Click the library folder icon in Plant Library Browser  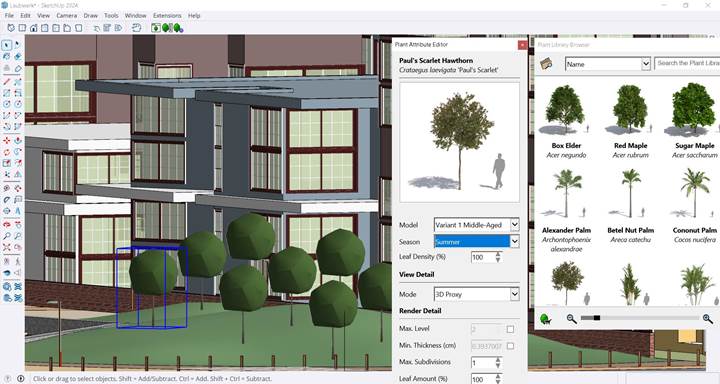546,64
